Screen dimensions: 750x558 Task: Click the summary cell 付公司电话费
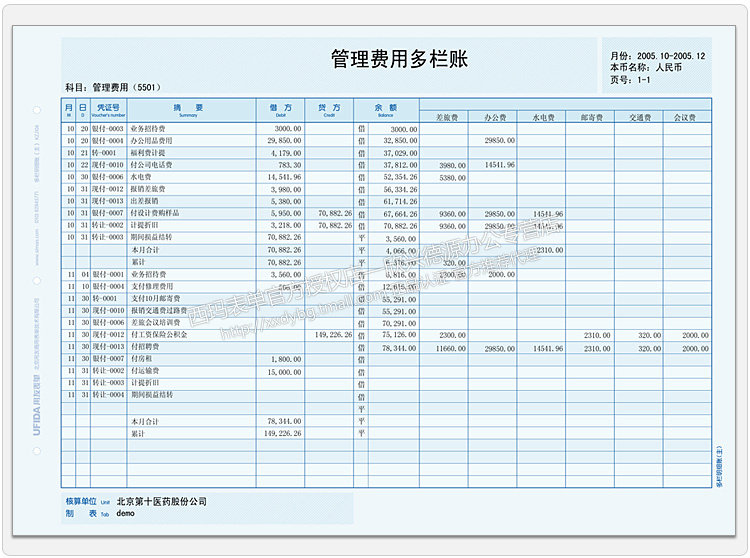151,164
